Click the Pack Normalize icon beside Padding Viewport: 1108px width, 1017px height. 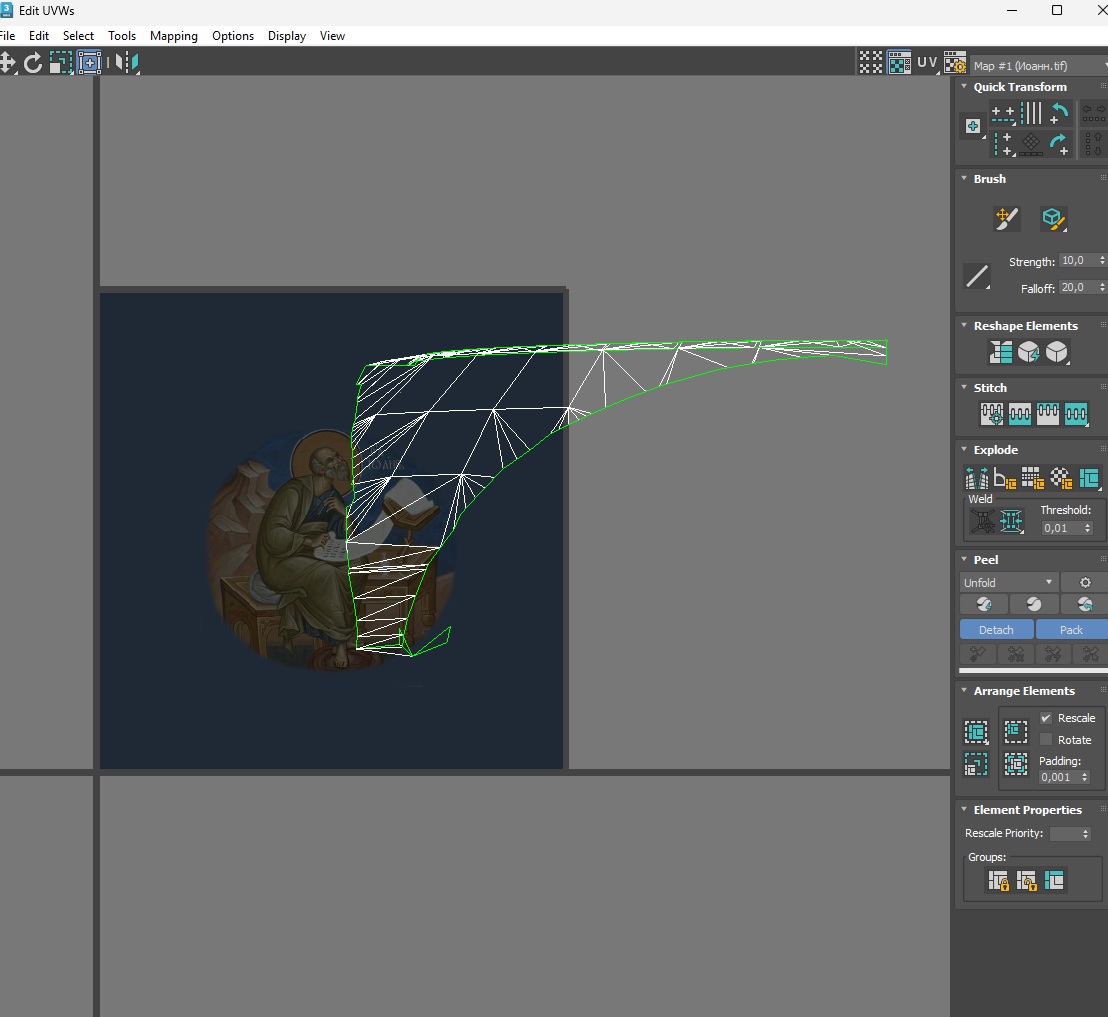pos(1016,764)
